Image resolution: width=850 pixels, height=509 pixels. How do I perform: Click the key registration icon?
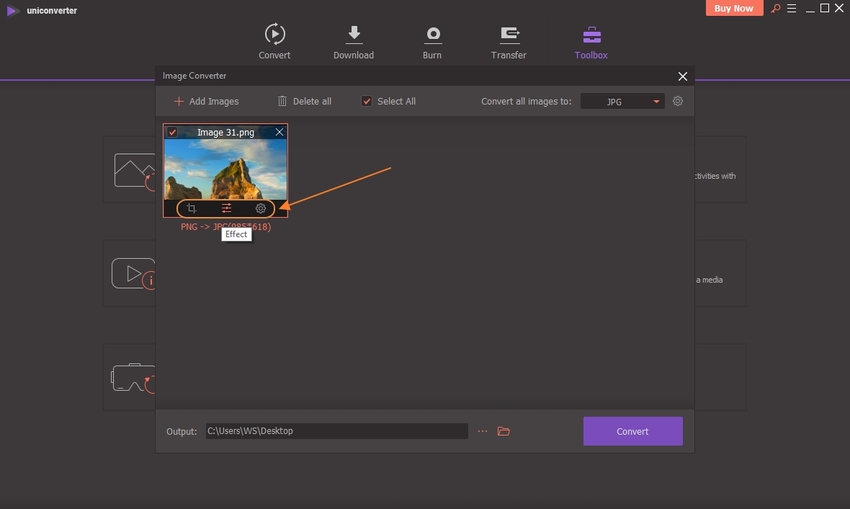(x=775, y=8)
